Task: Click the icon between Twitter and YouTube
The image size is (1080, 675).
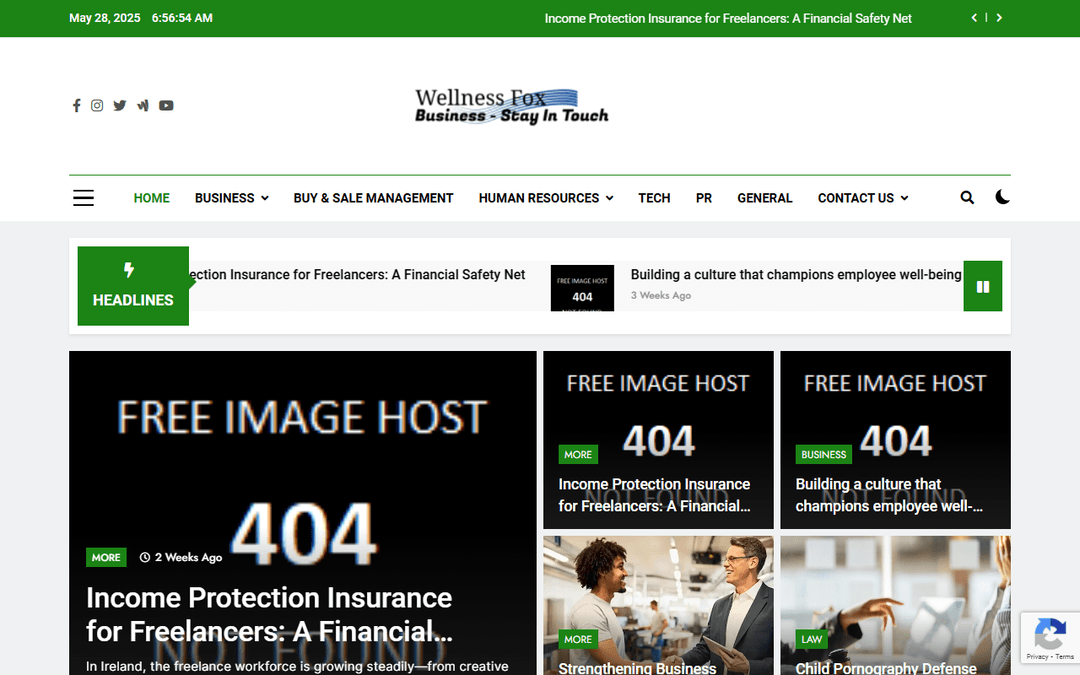Action: [x=143, y=105]
